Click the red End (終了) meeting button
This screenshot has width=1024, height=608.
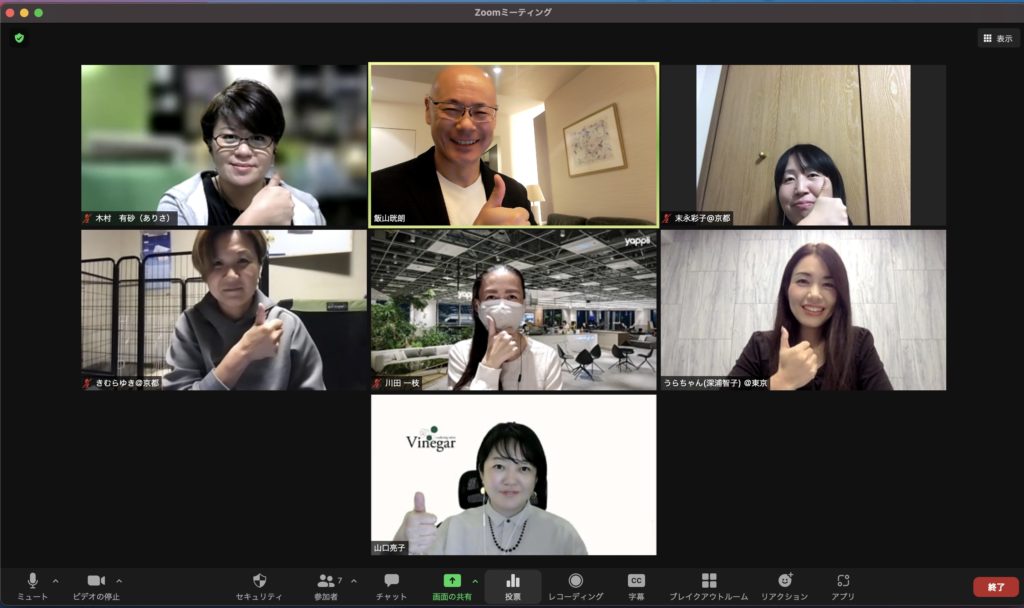(x=995, y=587)
